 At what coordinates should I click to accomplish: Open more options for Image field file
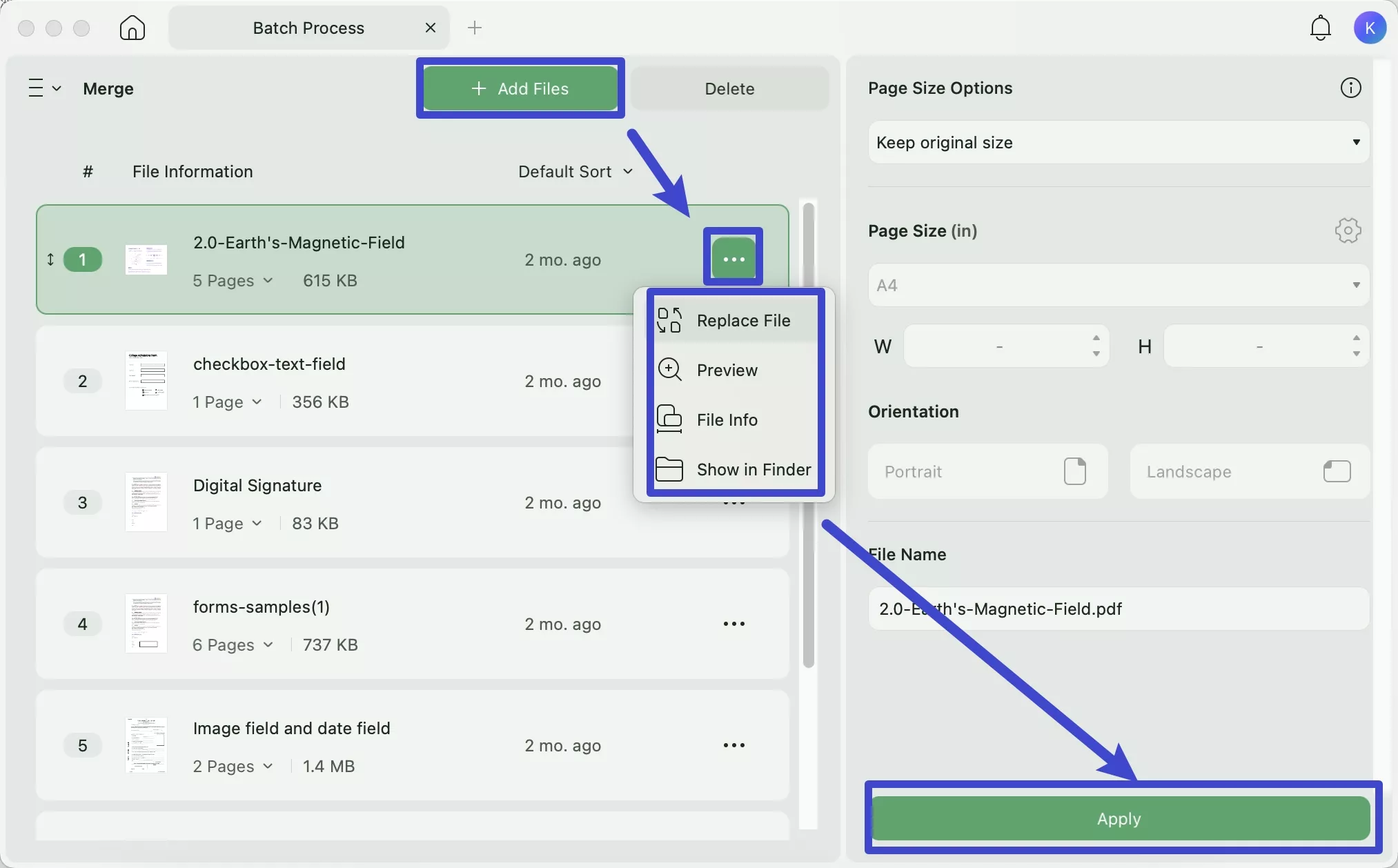(734, 745)
